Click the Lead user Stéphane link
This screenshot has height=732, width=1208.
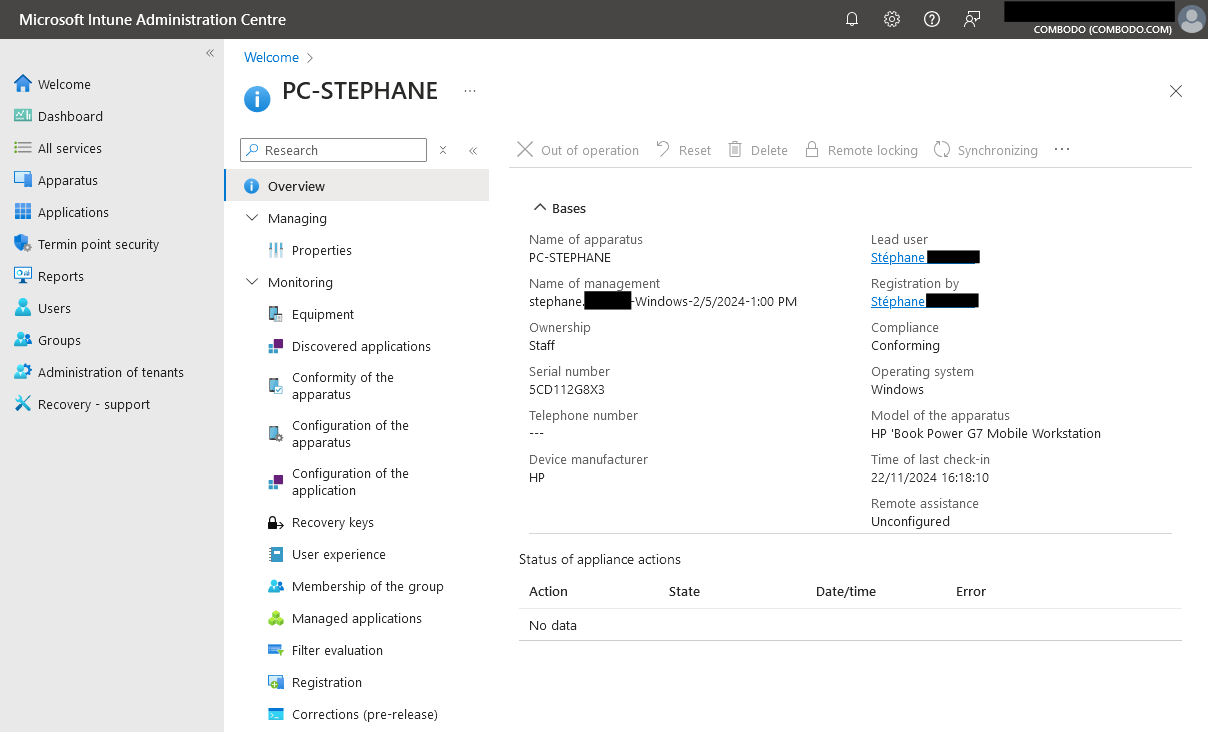[x=898, y=258]
